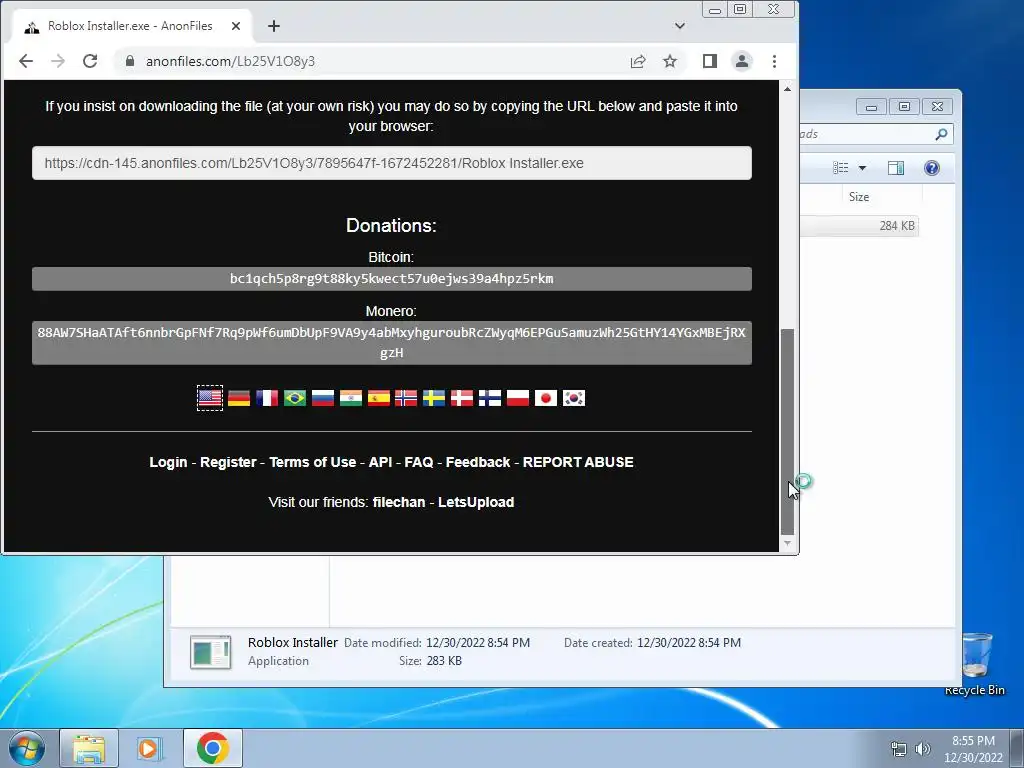Open Chrome's three-dot menu
Image resolution: width=1024 pixels, height=768 pixels.
tap(775, 61)
